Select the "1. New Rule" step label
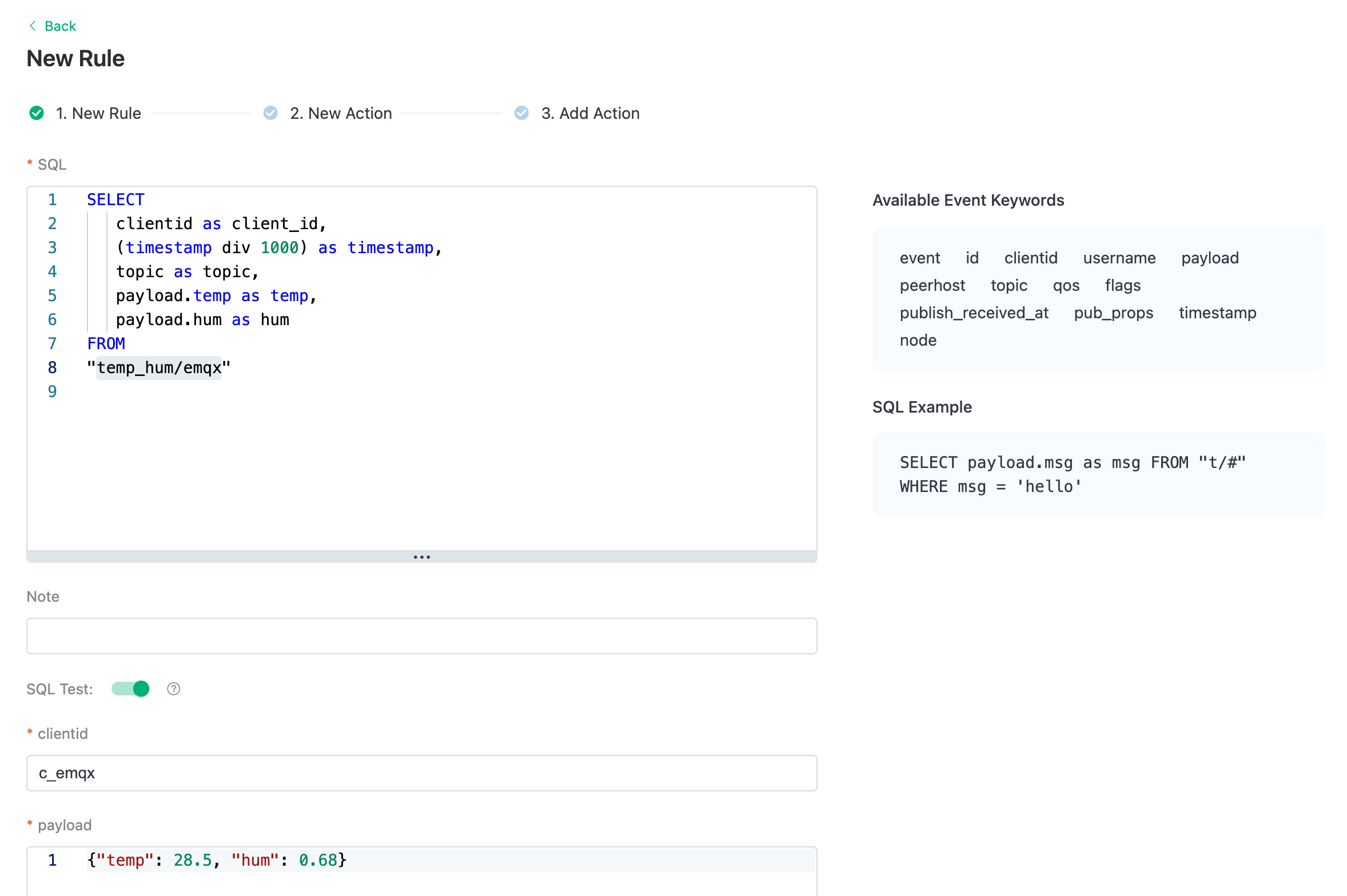The image size is (1347, 896). tap(98, 113)
